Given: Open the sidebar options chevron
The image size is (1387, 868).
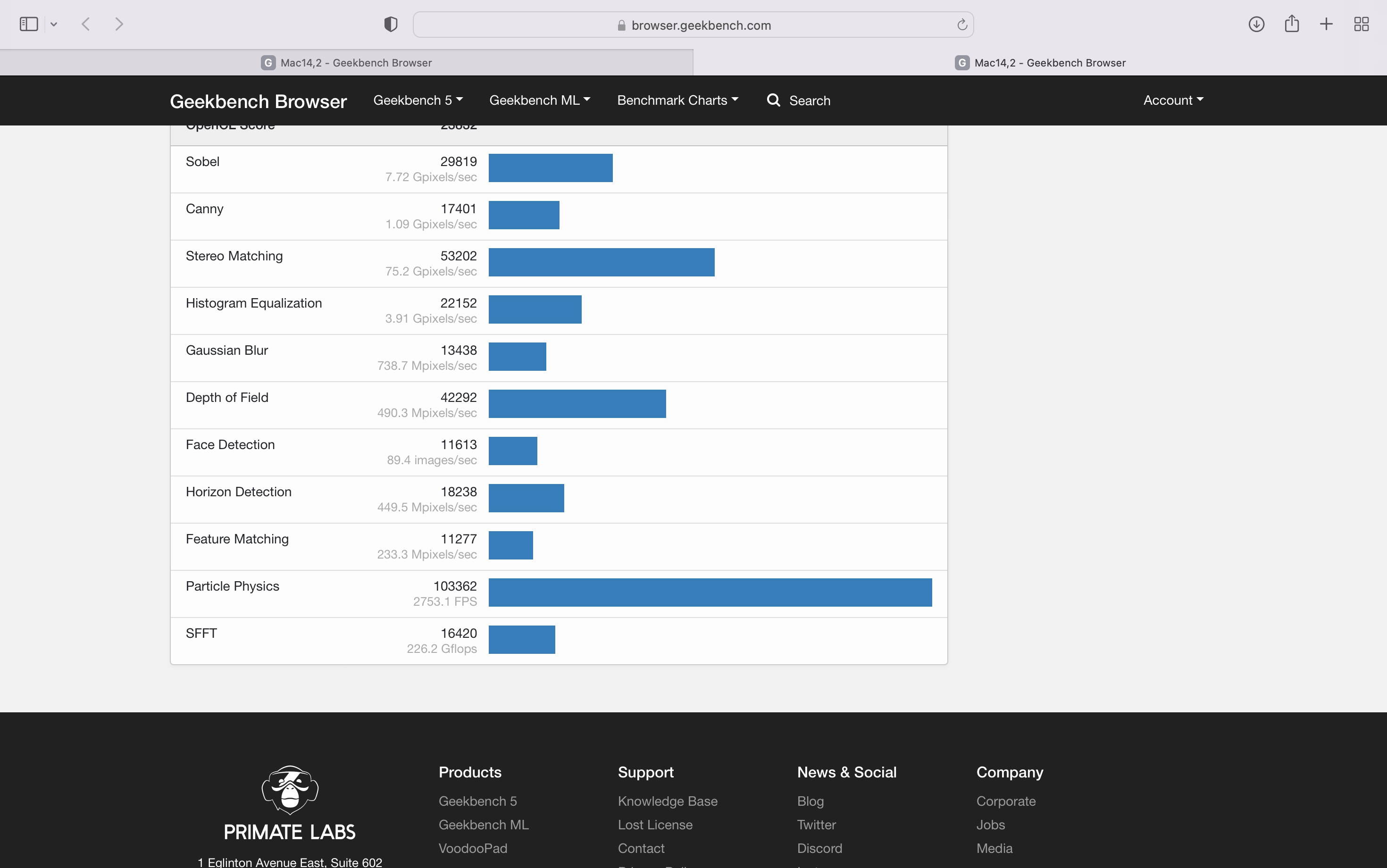Looking at the screenshot, I should (54, 24).
